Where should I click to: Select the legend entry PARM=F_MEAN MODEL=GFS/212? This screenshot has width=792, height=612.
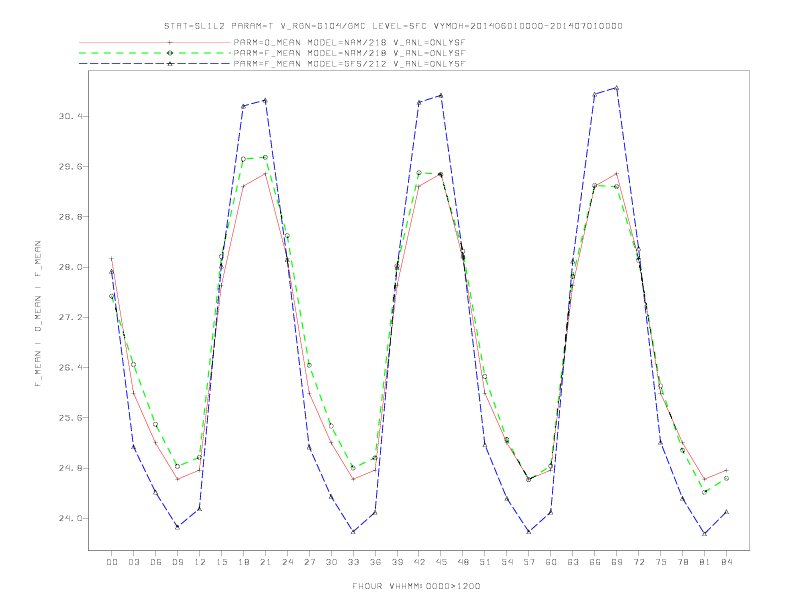tap(349, 64)
